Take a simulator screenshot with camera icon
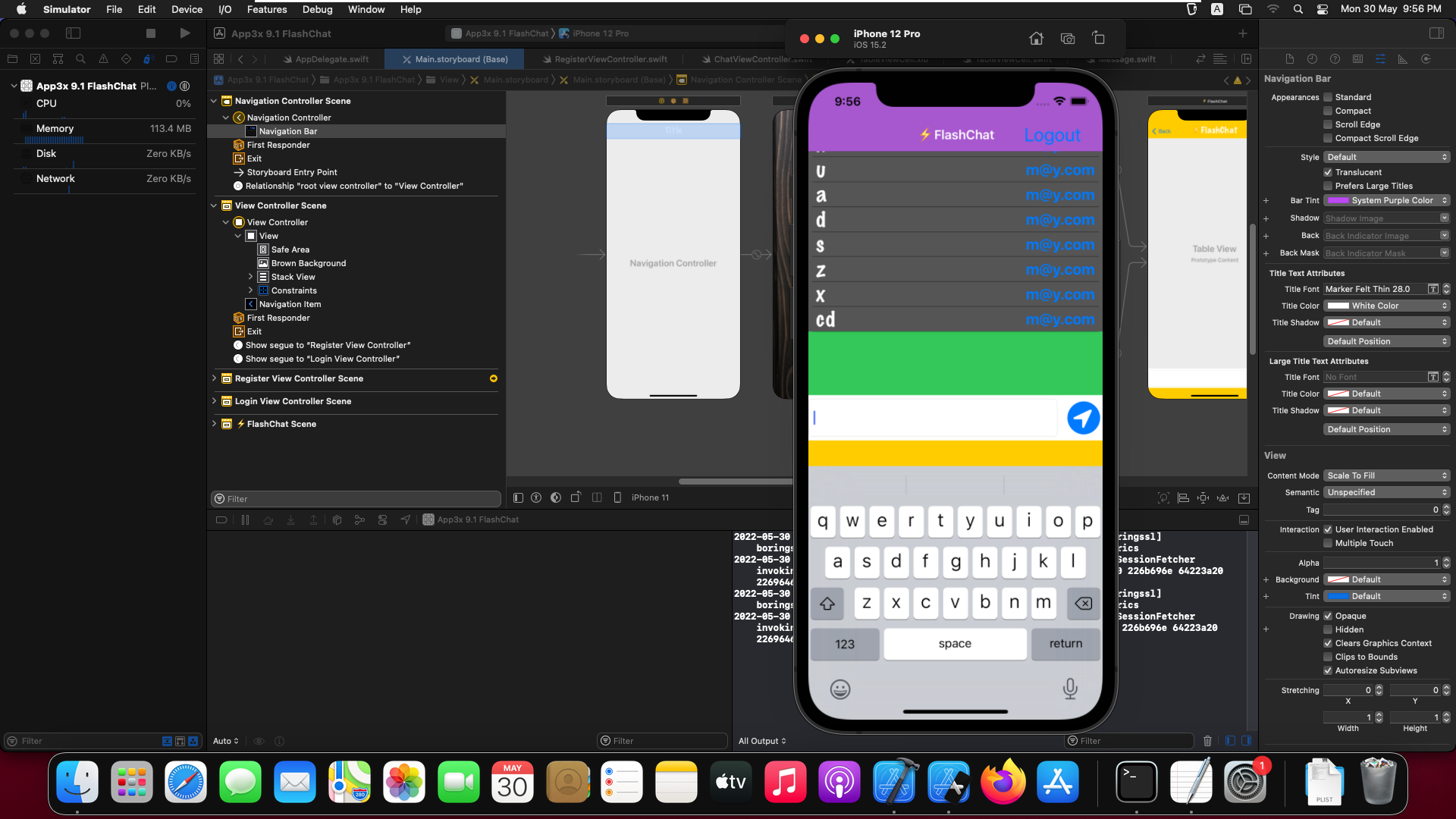Viewport: 1456px width, 819px height. pos(1068,39)
